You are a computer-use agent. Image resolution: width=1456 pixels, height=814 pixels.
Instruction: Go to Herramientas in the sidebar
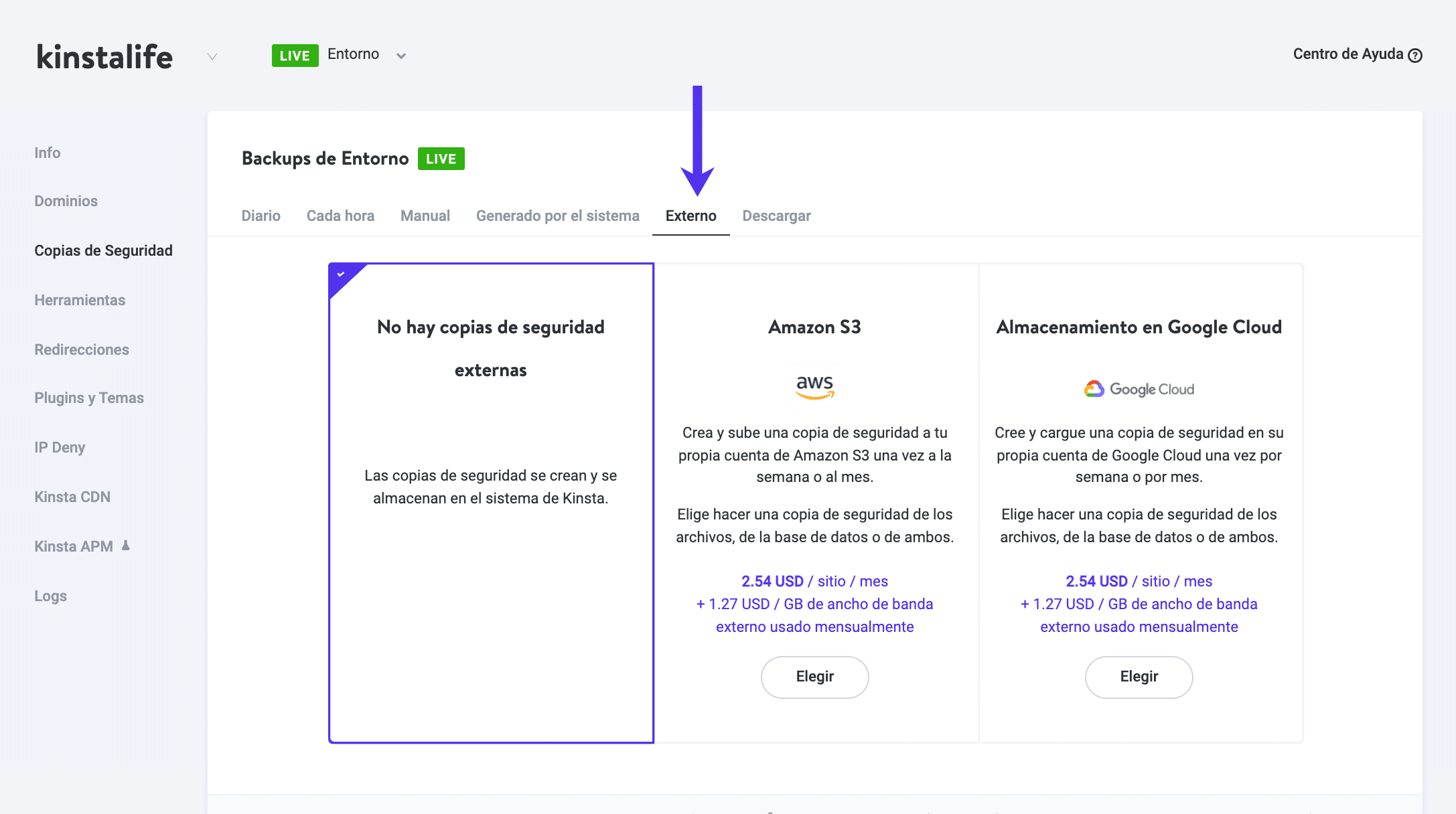pos(80,300)
